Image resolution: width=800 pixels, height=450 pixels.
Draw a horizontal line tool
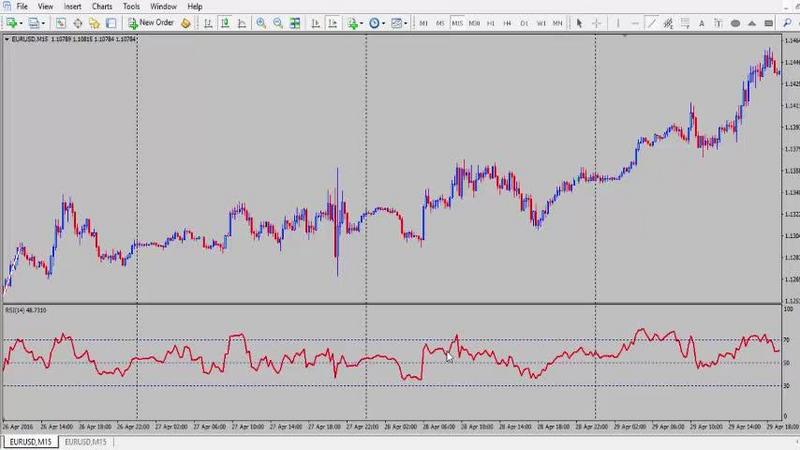[x=635, y=23]
